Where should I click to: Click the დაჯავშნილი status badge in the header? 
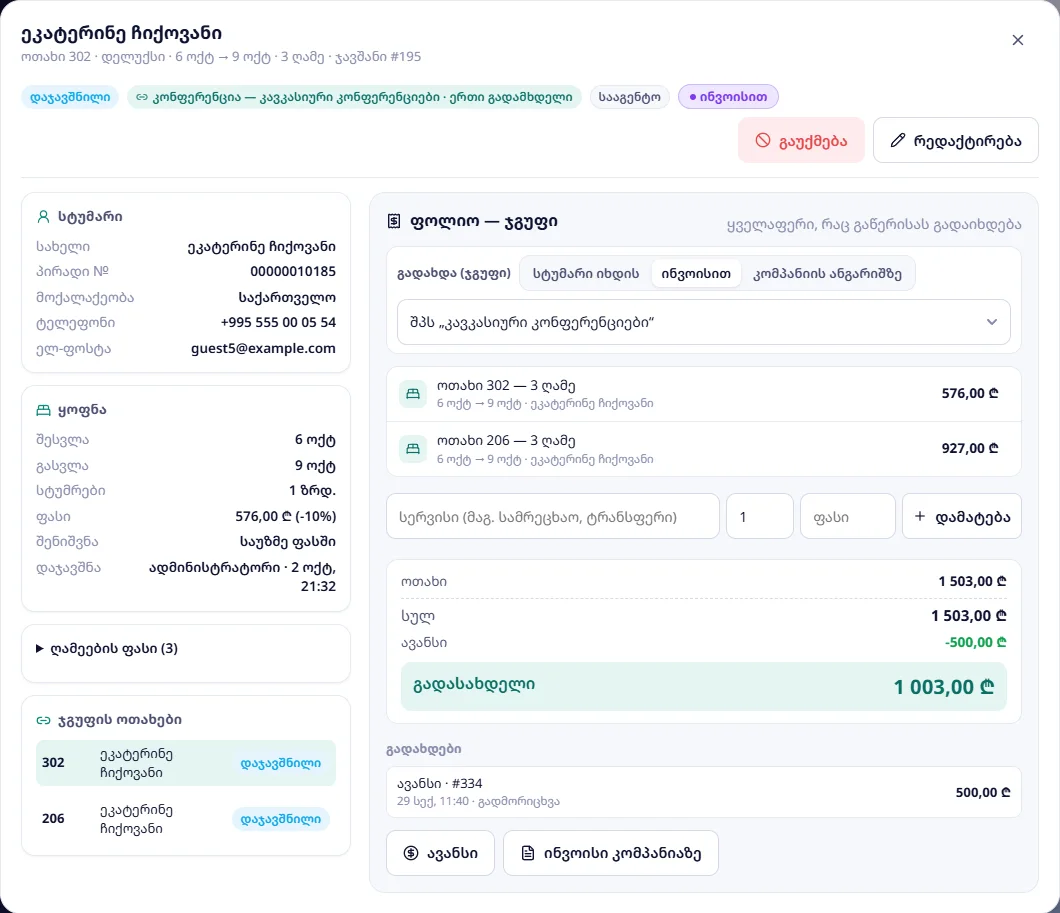(70, 97)
